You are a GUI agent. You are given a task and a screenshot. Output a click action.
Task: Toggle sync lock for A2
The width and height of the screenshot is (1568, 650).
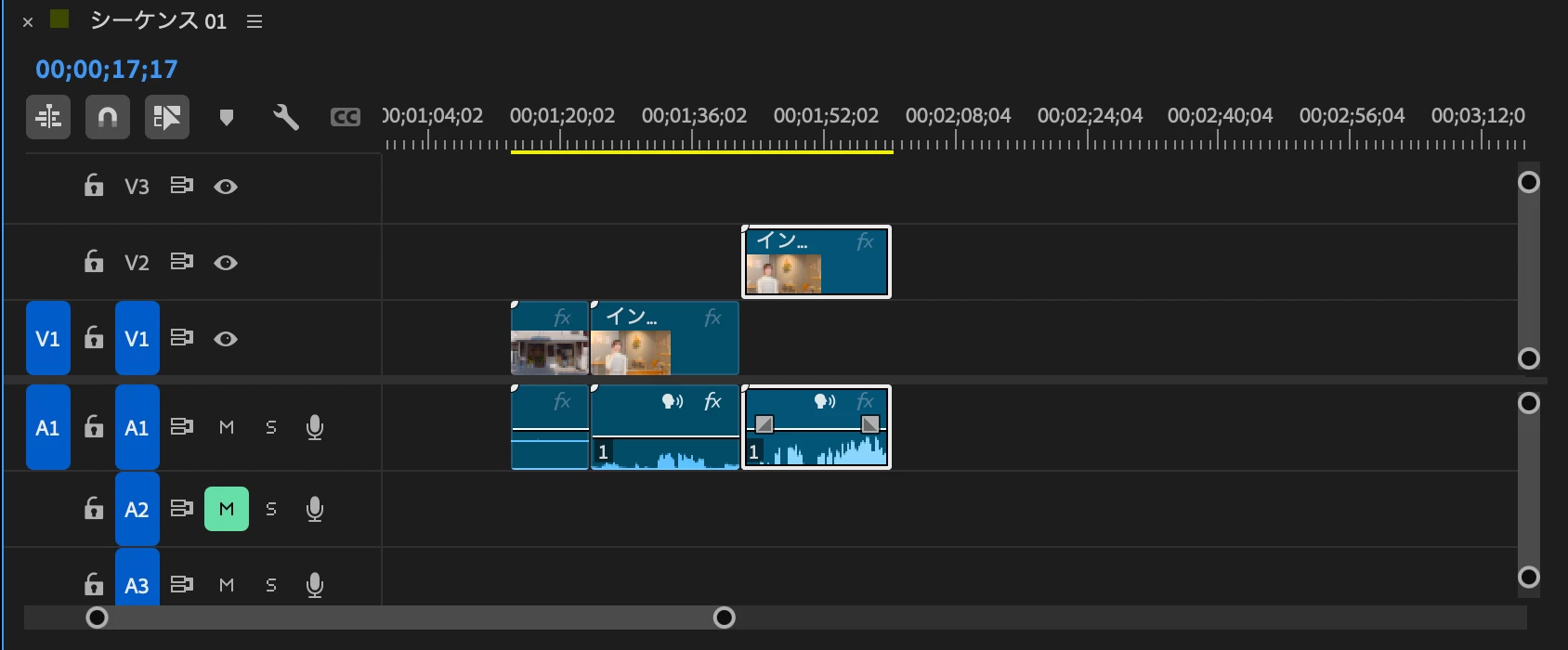click(182, 509)
